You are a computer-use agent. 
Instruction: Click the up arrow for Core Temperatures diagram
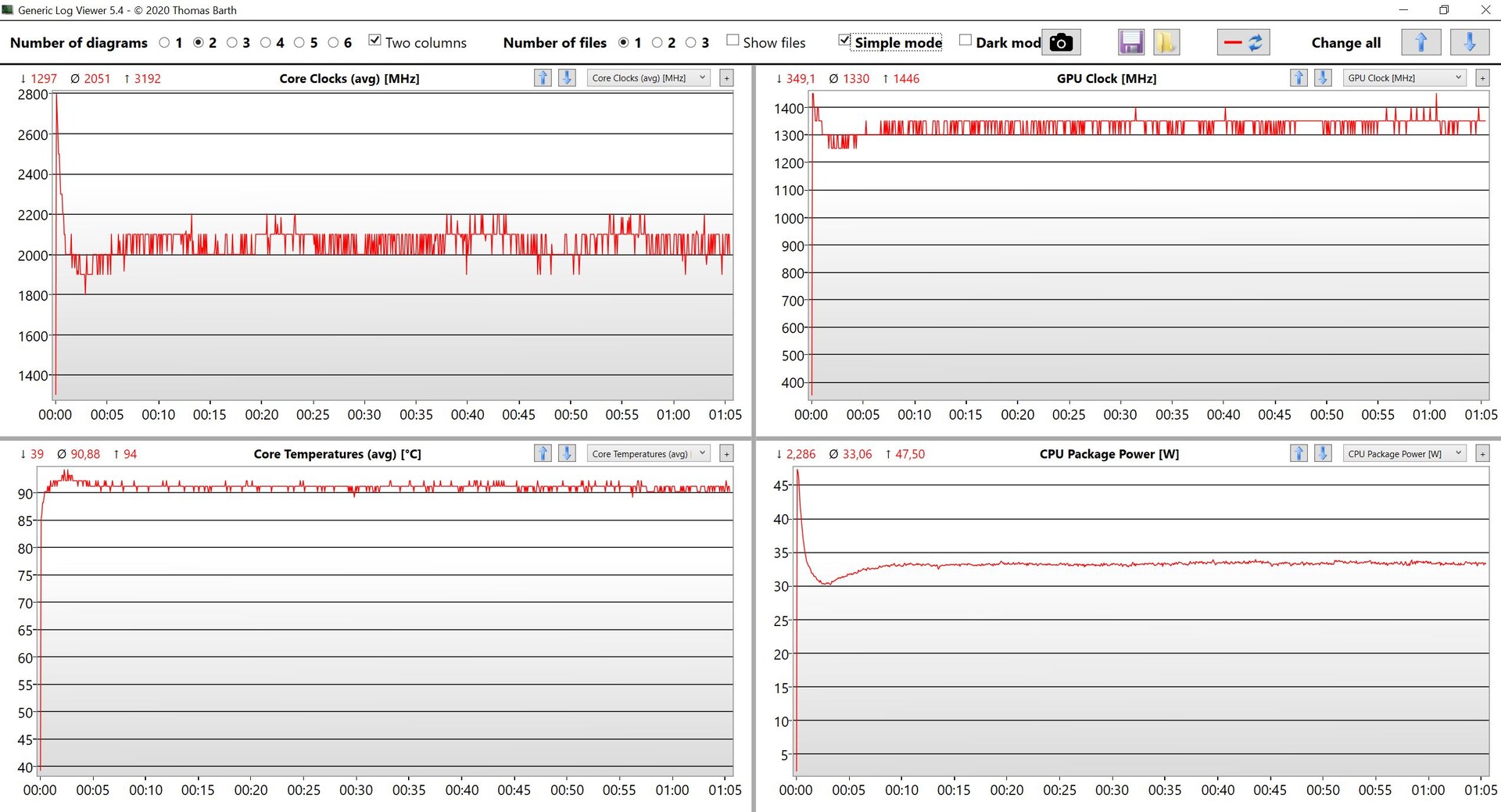click(543, 453)
